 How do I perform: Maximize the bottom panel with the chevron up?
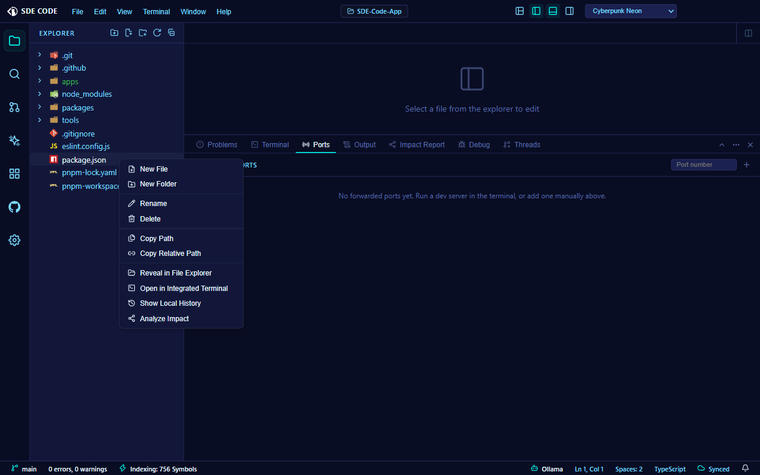(722, 145)
